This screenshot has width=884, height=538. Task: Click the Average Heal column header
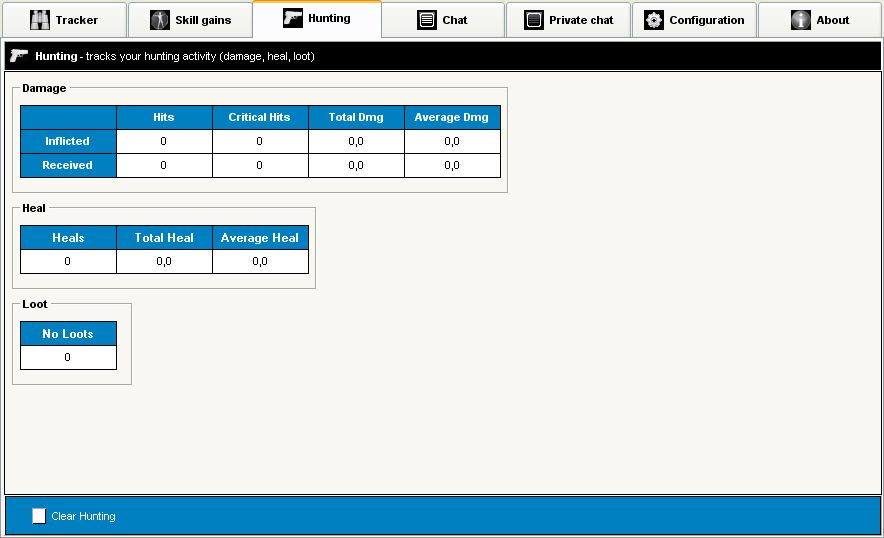point(260,238)
